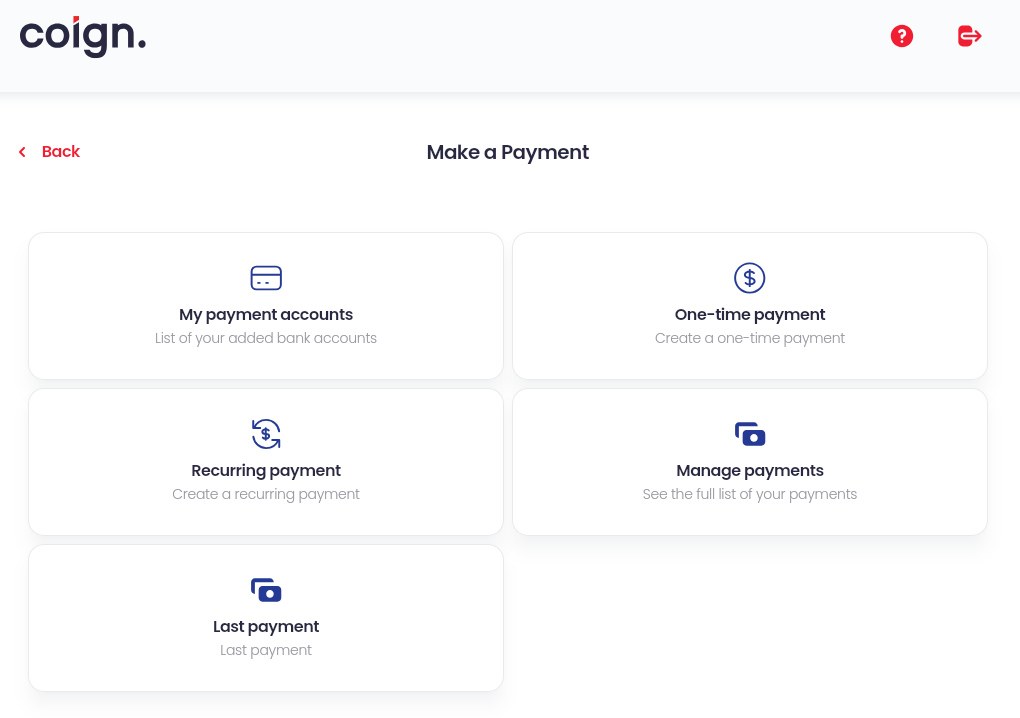Image resolution: width=1020 pixels, height=718 pixels.
Task: Click See the full list of your payments text
Action: (x=750, y=494)
